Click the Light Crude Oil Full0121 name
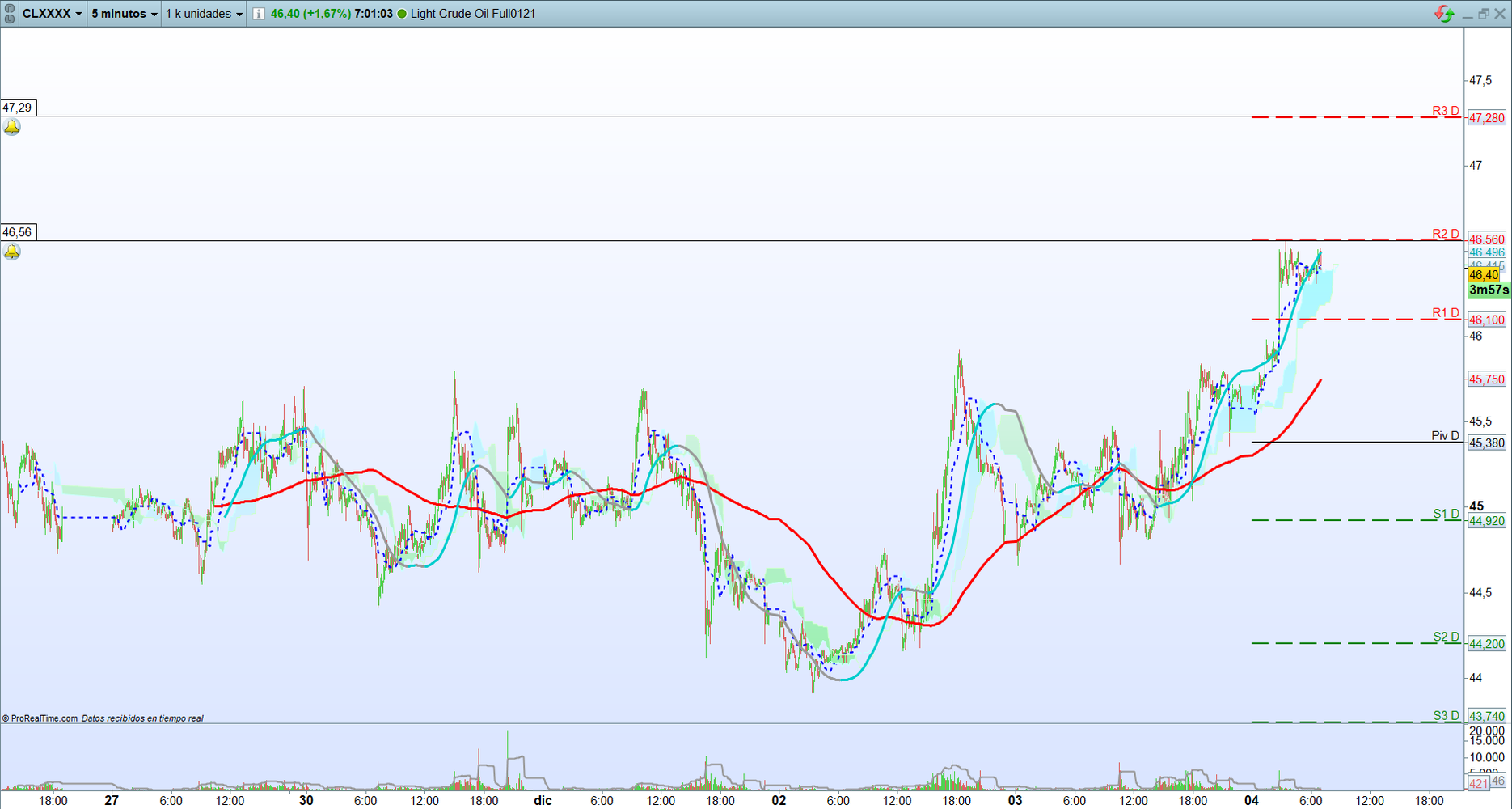The image size is (1512, 809). (473, 14)
